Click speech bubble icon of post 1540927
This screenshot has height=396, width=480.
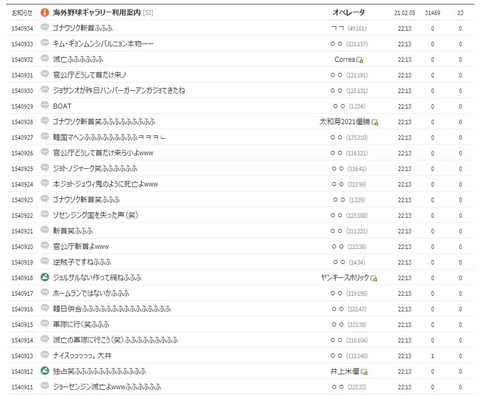pos(45,137)
